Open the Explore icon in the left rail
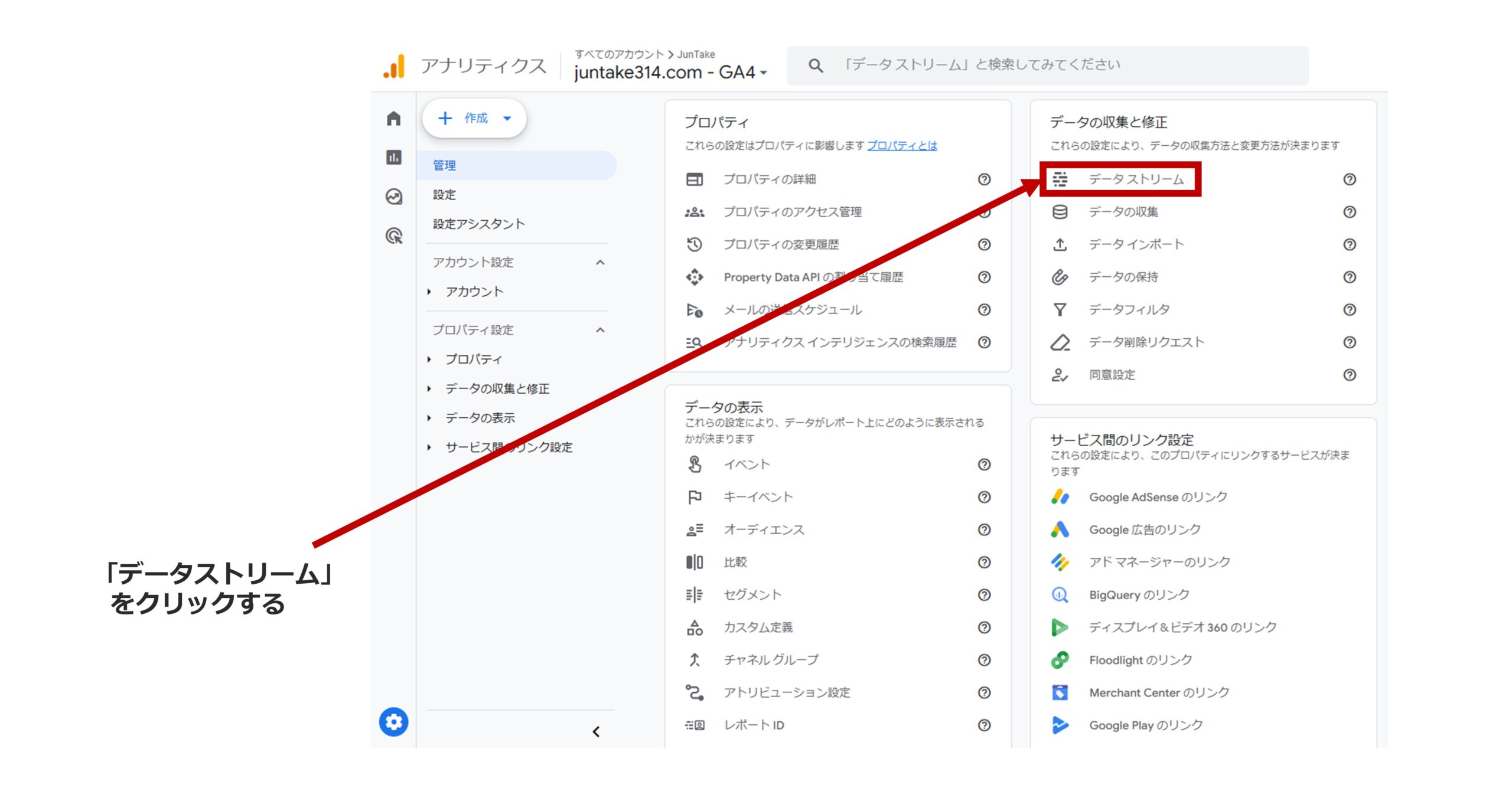1512x788 pixels. coord(393,197)
